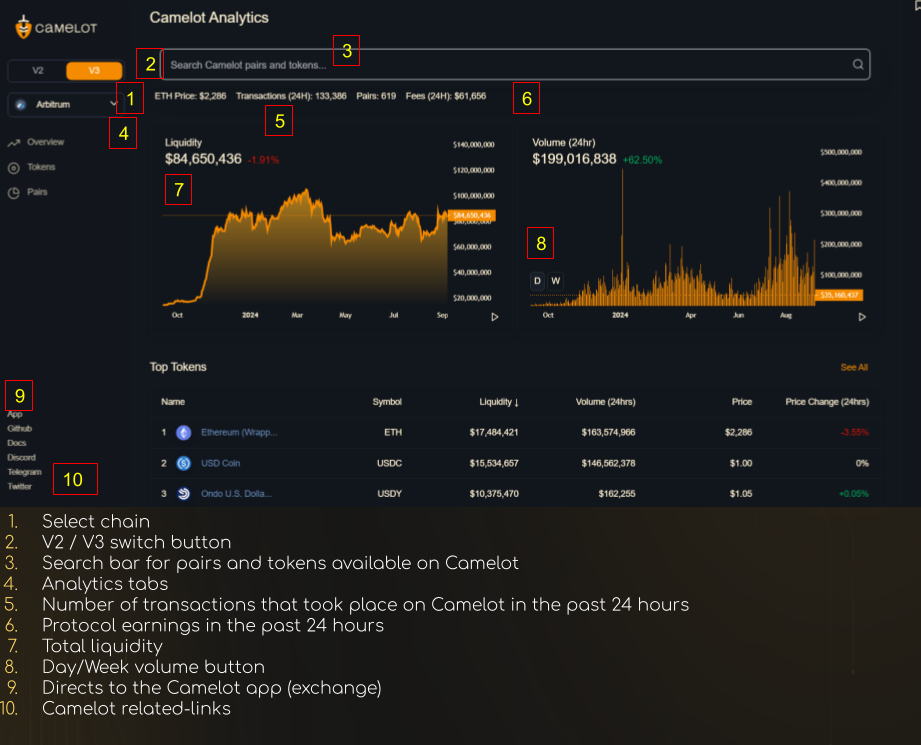The image size is (921, 745).
Task: Open the Overview tab
Action: pos(45,143)
